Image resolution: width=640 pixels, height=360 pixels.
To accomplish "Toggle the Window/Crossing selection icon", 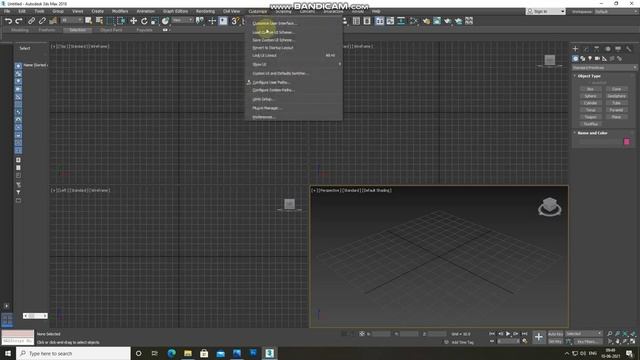I will 121,21.
